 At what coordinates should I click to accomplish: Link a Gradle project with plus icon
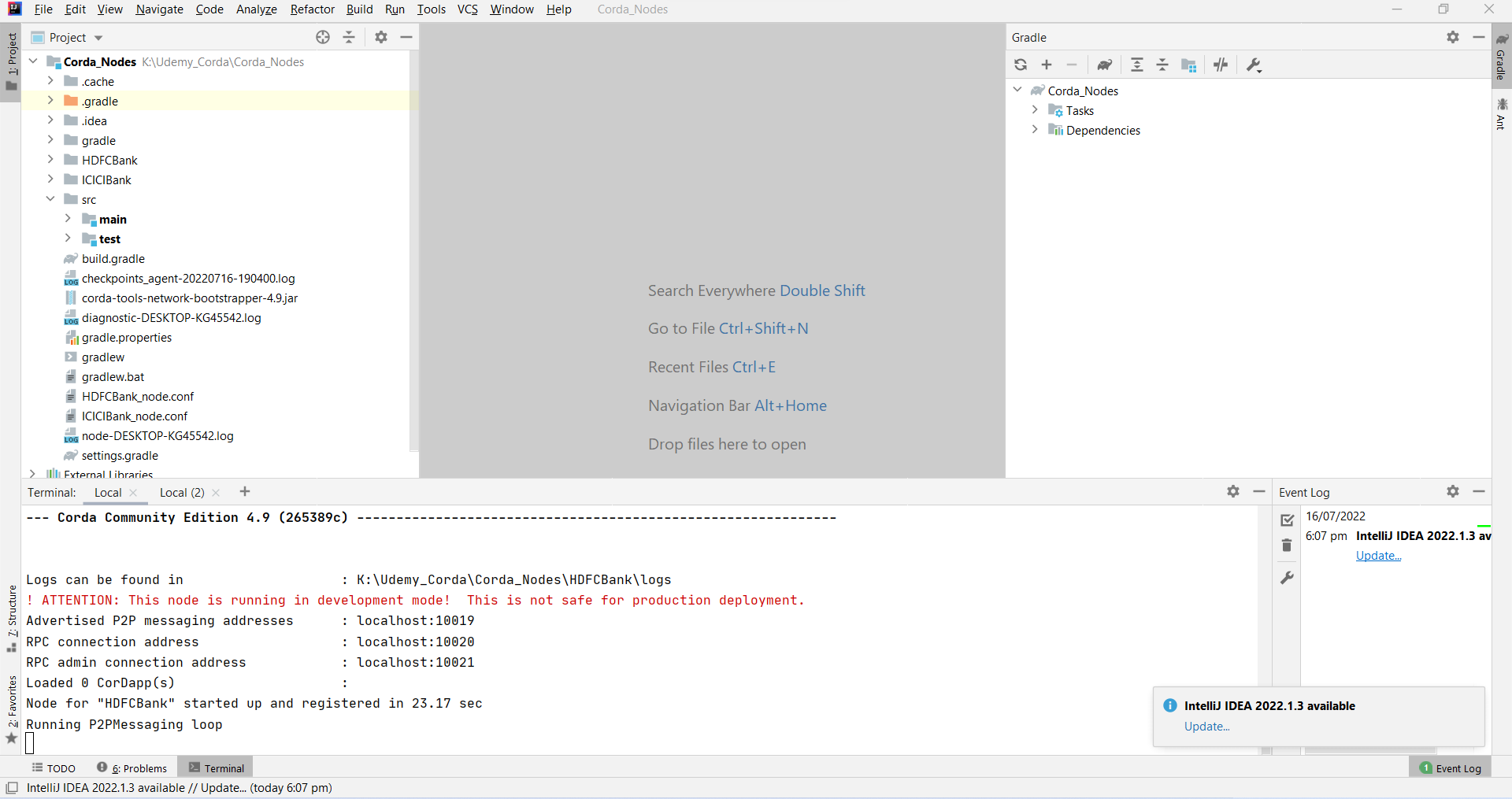click(1047, 65)
